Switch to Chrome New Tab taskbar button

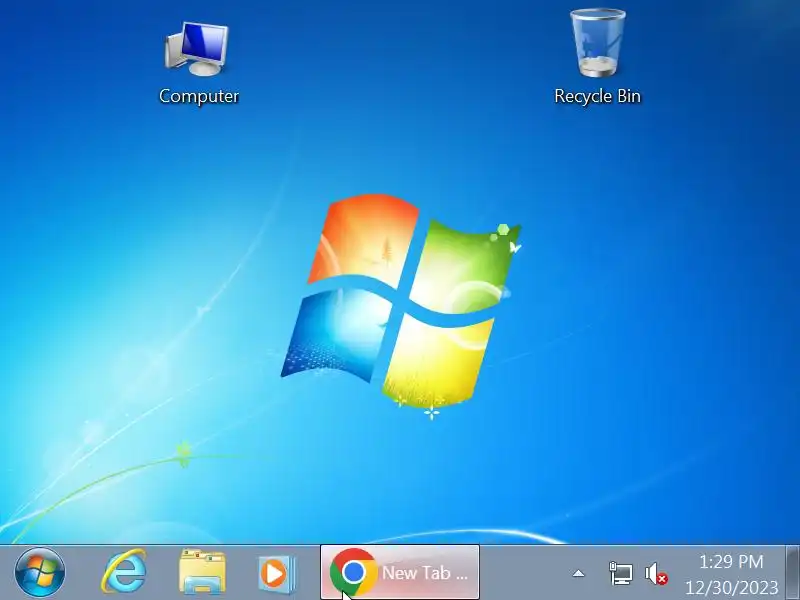pos(399,572)
